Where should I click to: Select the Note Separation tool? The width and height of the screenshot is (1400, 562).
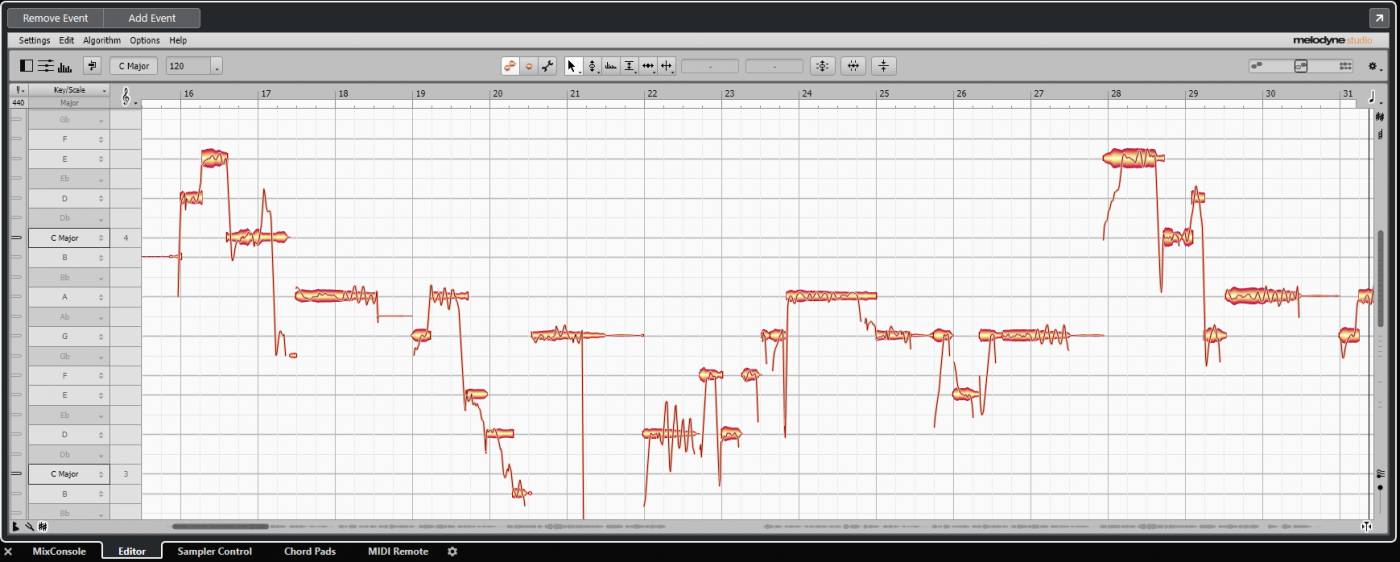tap(667, 66)
